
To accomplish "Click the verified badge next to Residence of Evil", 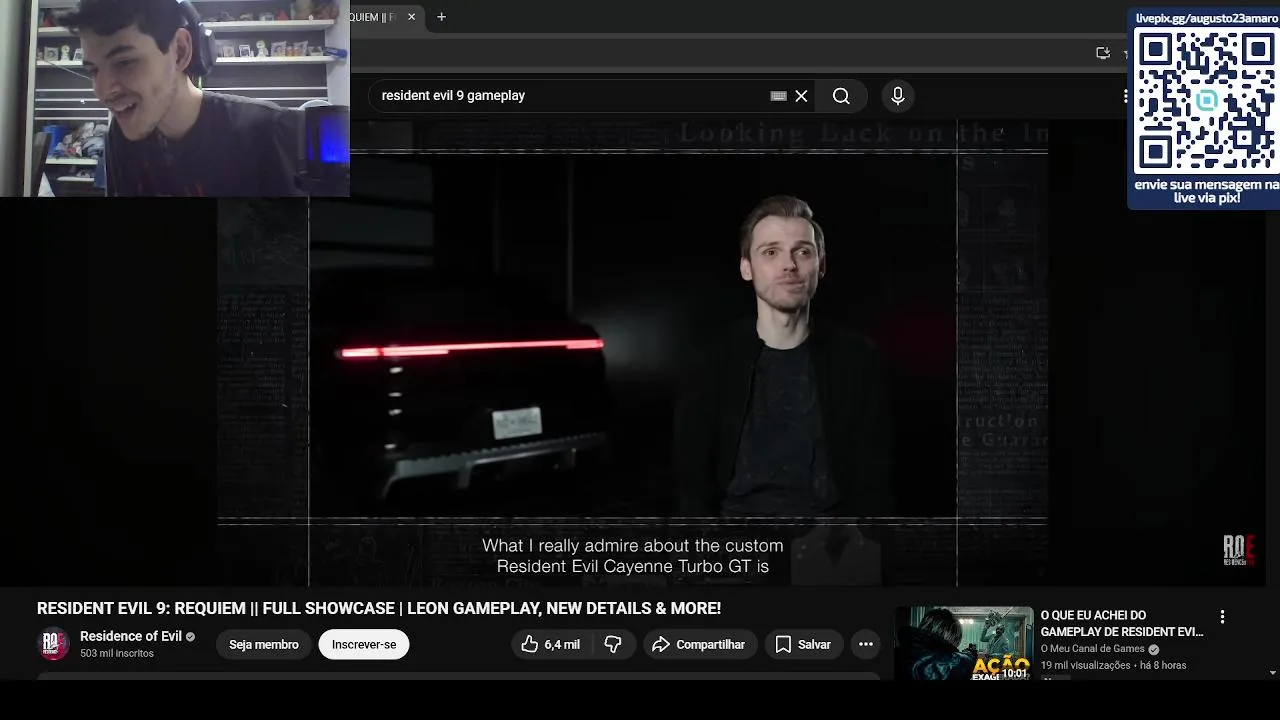I will pyautogui.click(x=190, y=637).
